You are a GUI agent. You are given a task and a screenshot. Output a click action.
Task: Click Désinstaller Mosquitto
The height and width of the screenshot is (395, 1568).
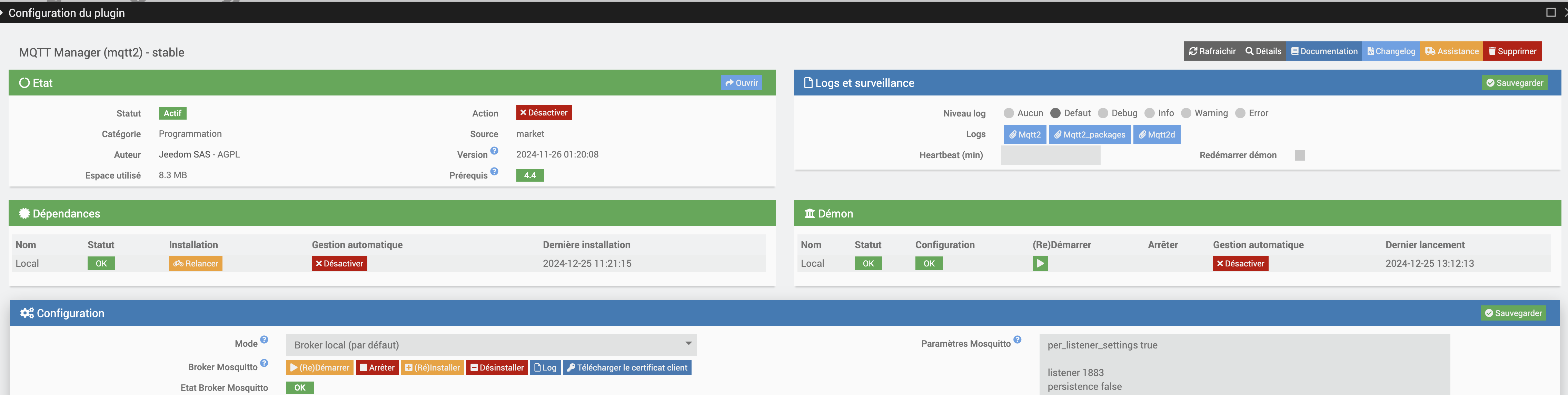click(497, 368)
